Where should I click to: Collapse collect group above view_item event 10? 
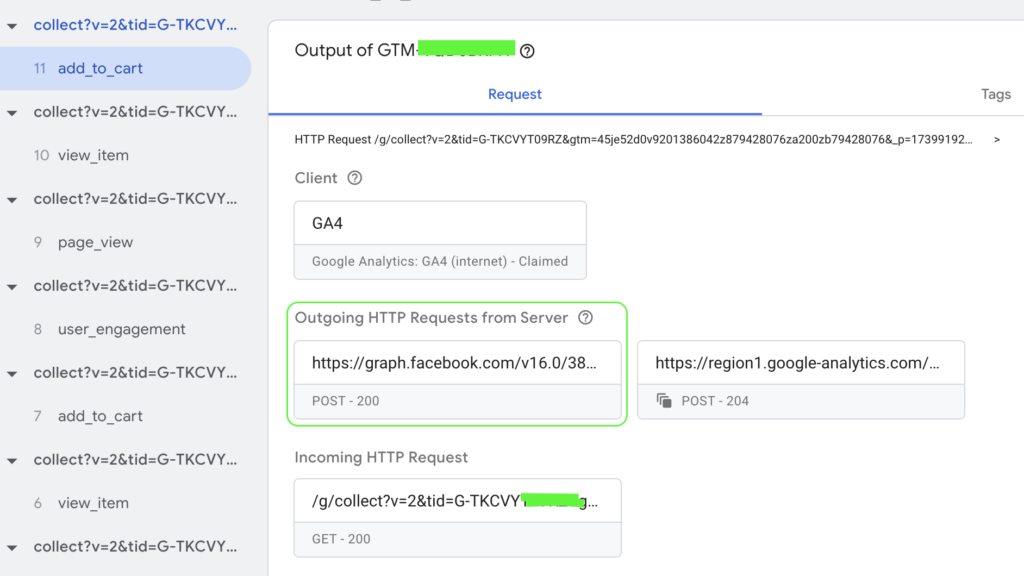(12, 113)
